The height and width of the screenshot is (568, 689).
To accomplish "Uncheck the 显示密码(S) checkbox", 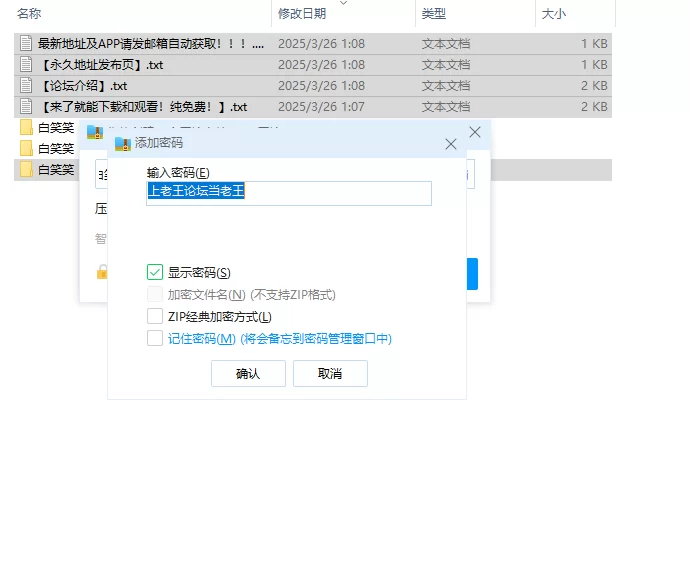I will pyautogui.click(x=155, y=272).
